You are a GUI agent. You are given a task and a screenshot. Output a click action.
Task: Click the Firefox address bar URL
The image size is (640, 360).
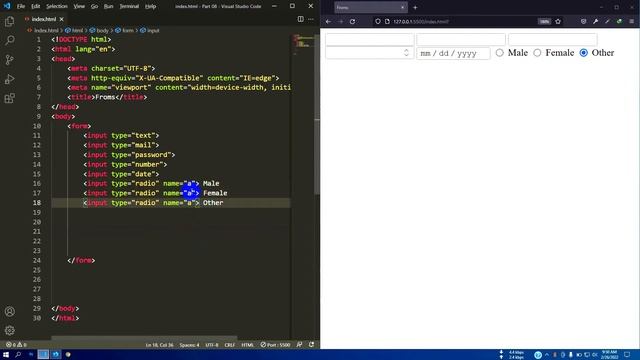[x=420, y=22]
